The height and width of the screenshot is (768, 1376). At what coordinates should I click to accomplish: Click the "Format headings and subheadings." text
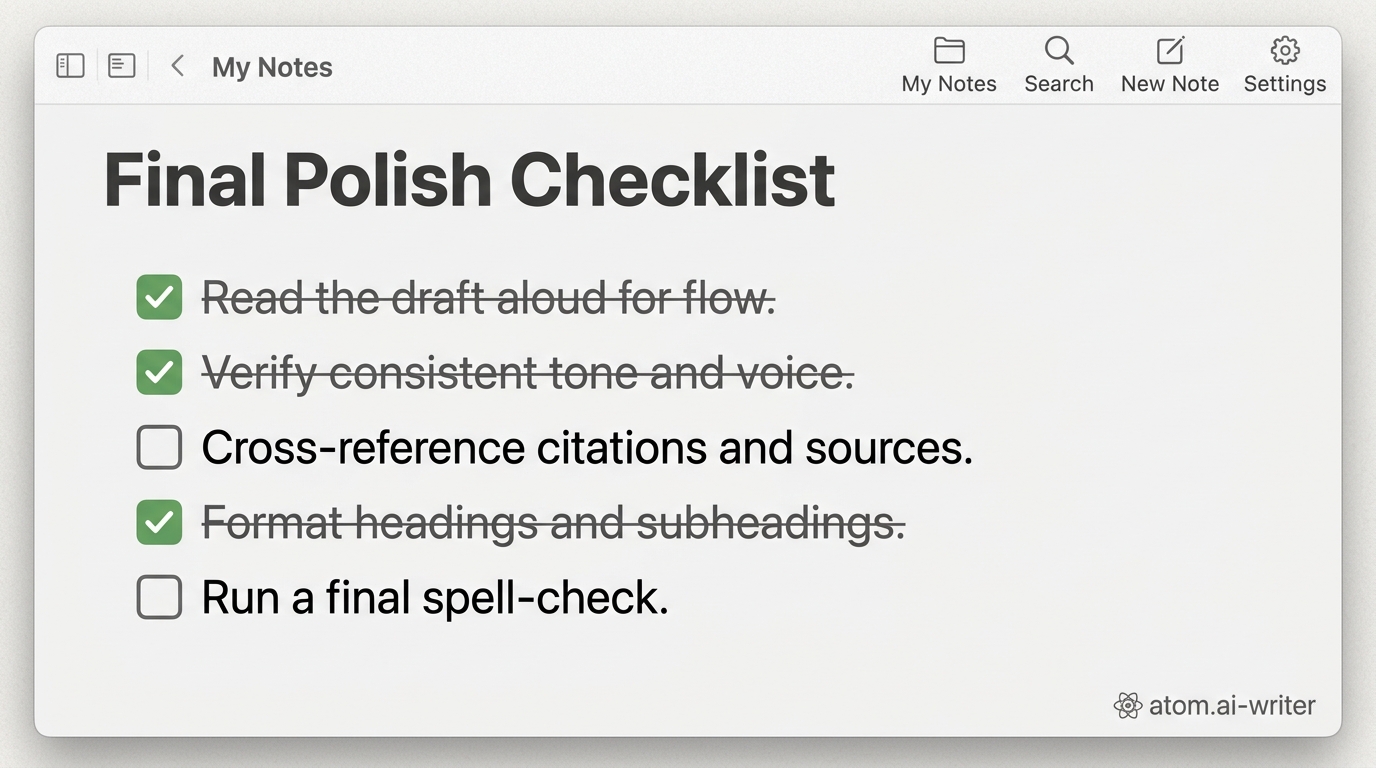coord(553,523)
